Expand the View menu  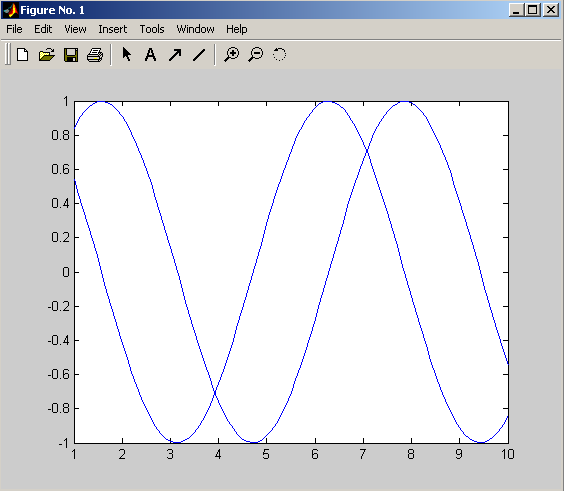75,29
